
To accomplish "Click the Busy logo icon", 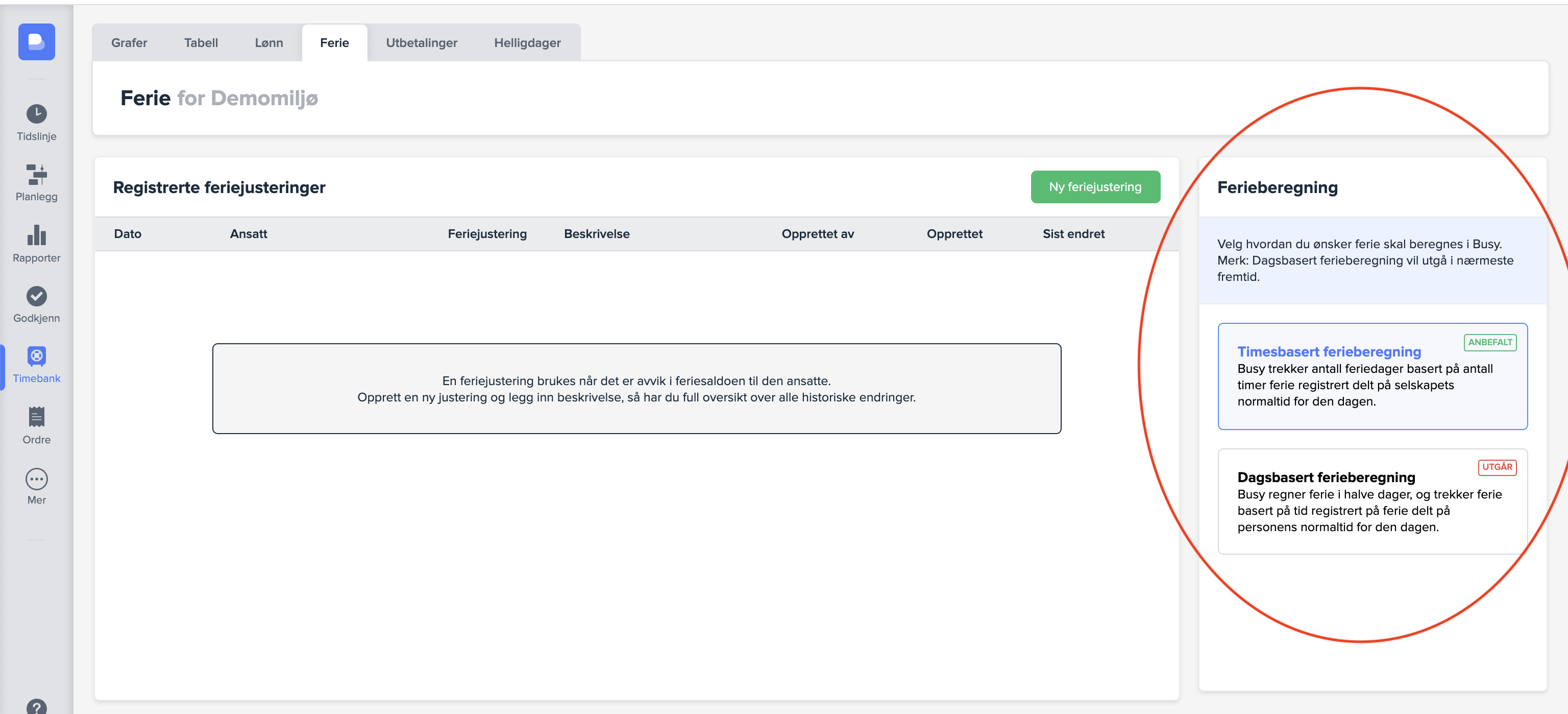I will 37,42.
